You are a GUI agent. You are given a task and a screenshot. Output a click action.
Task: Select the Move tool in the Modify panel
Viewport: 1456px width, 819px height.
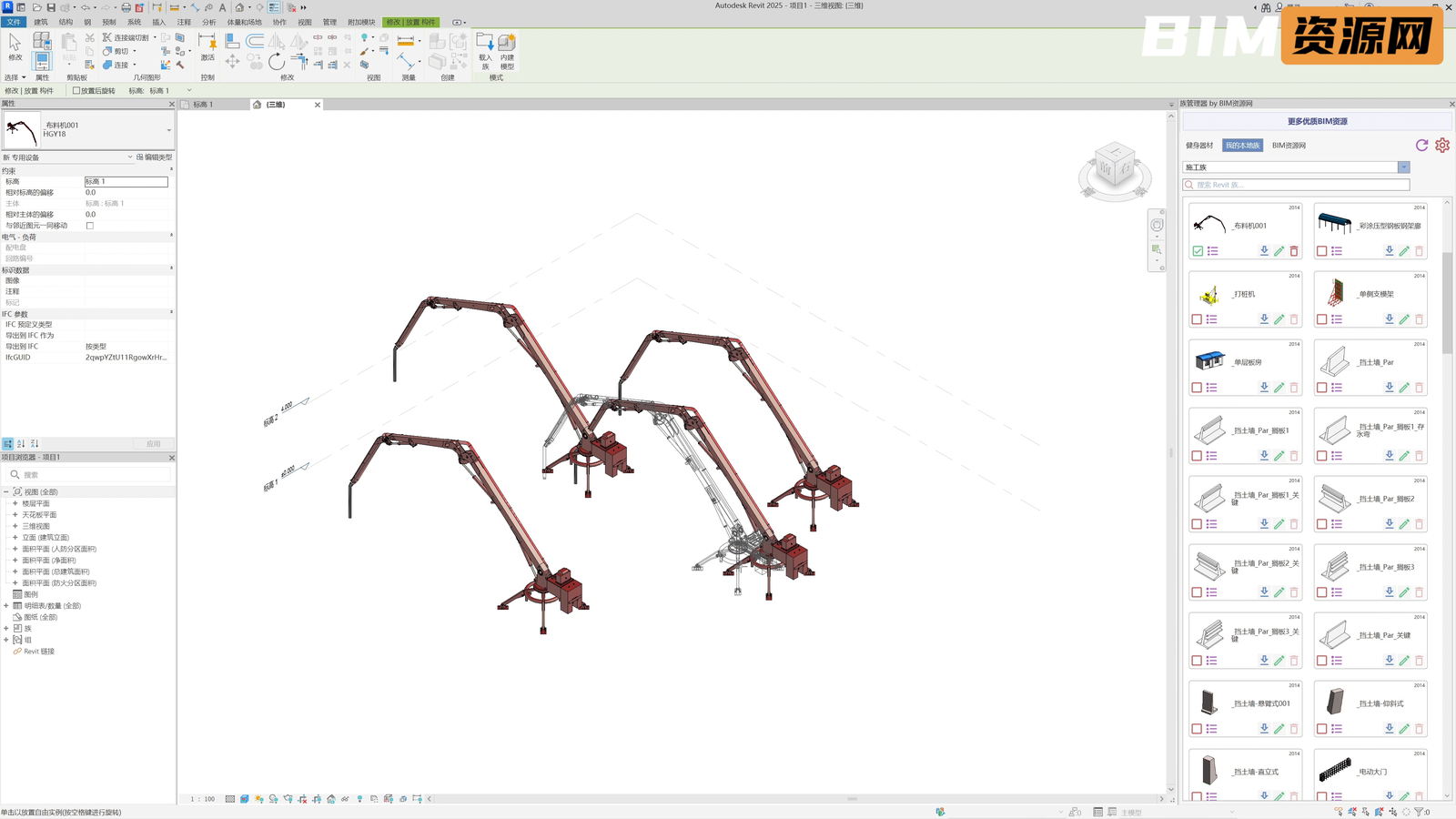coord(232,61)
